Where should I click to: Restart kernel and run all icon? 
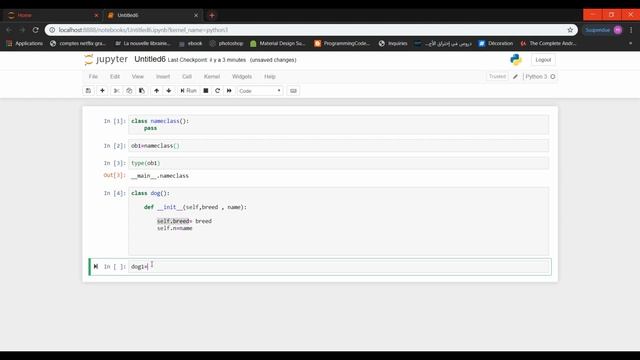point(229,91)
